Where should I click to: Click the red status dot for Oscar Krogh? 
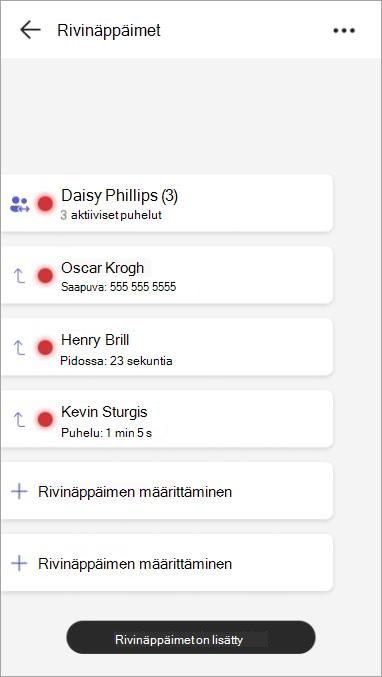(x=45, y=275)
